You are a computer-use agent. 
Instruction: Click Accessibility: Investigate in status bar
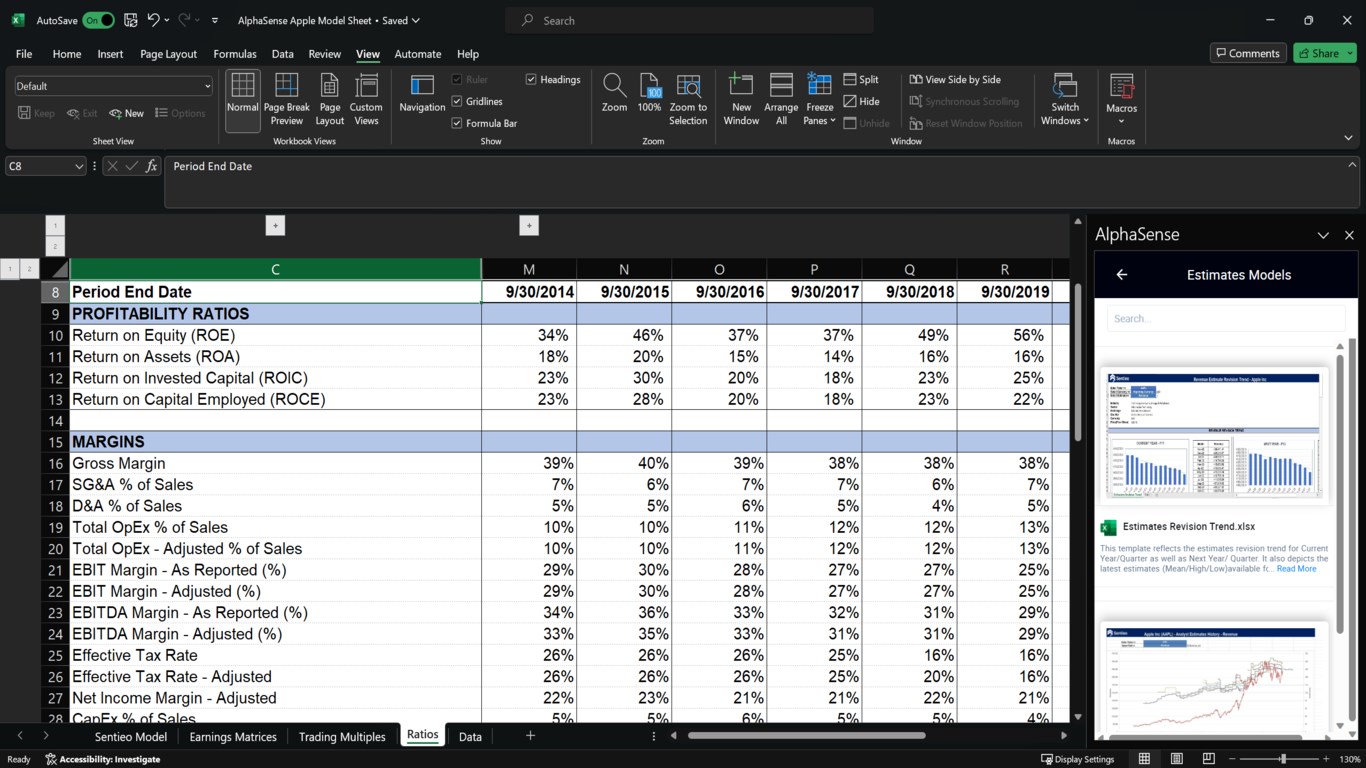(x=103, y=759)
